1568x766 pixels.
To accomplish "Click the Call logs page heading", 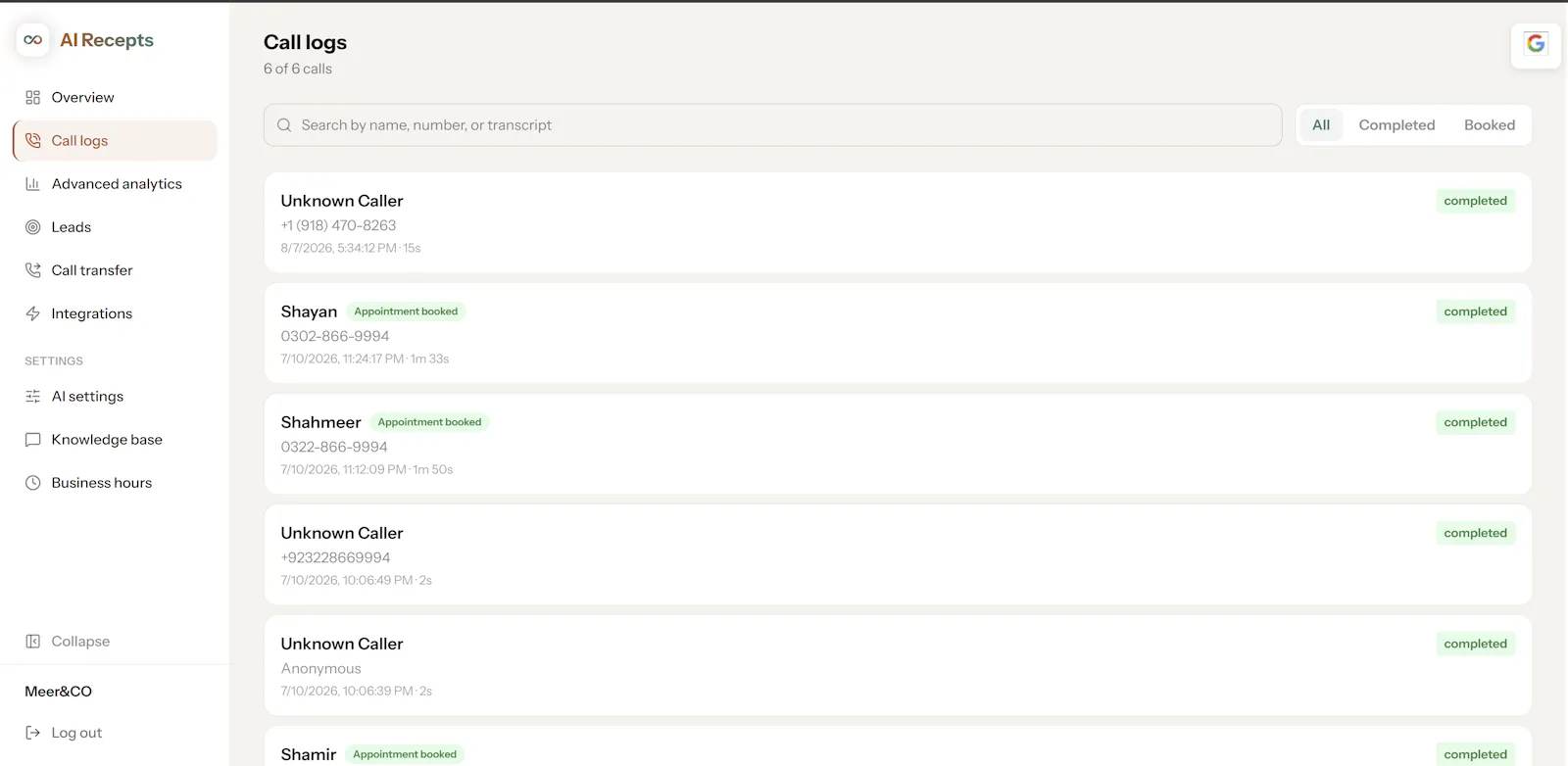I will coord(305,42).
